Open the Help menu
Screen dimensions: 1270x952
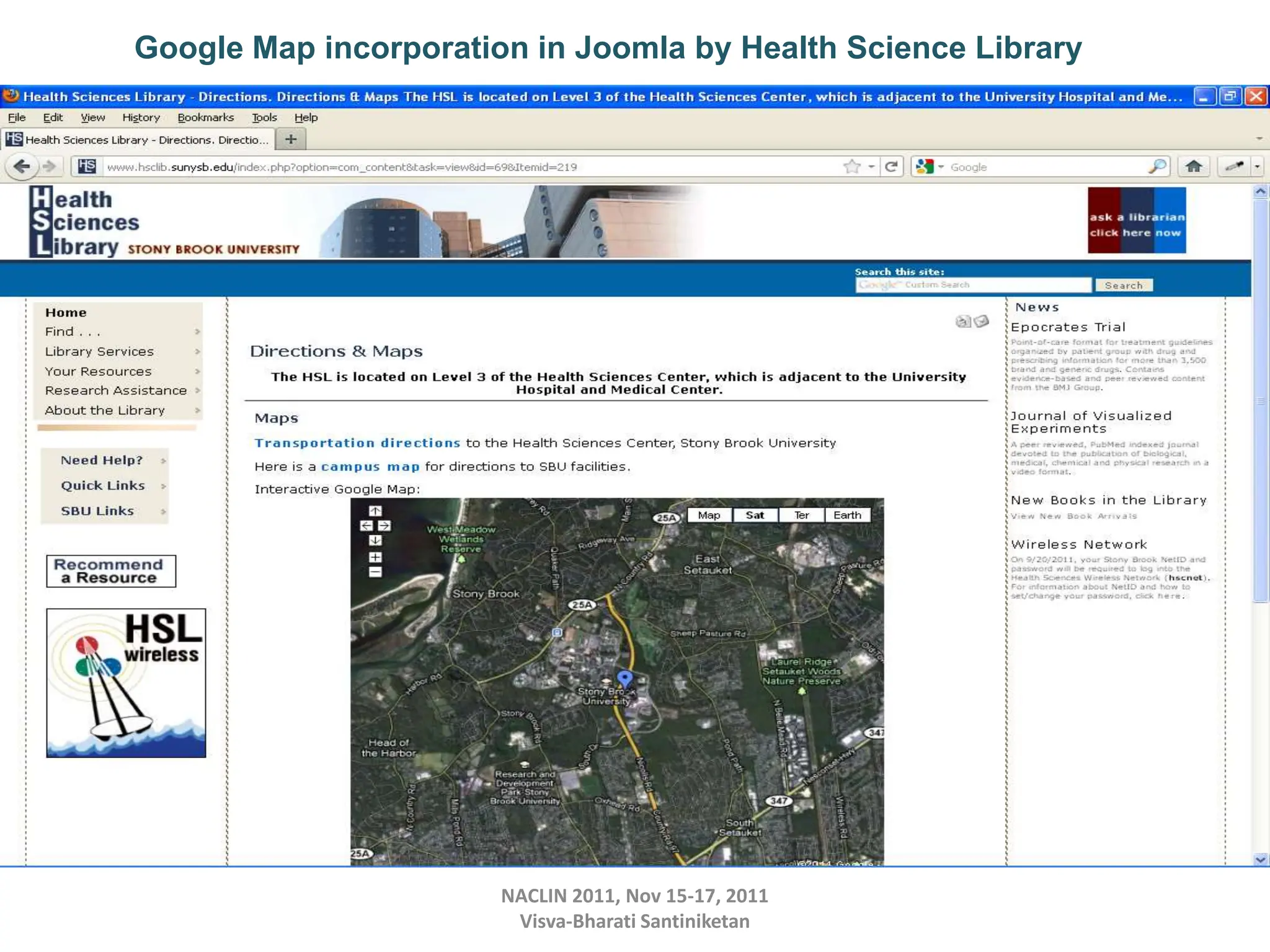click(306, 117)
